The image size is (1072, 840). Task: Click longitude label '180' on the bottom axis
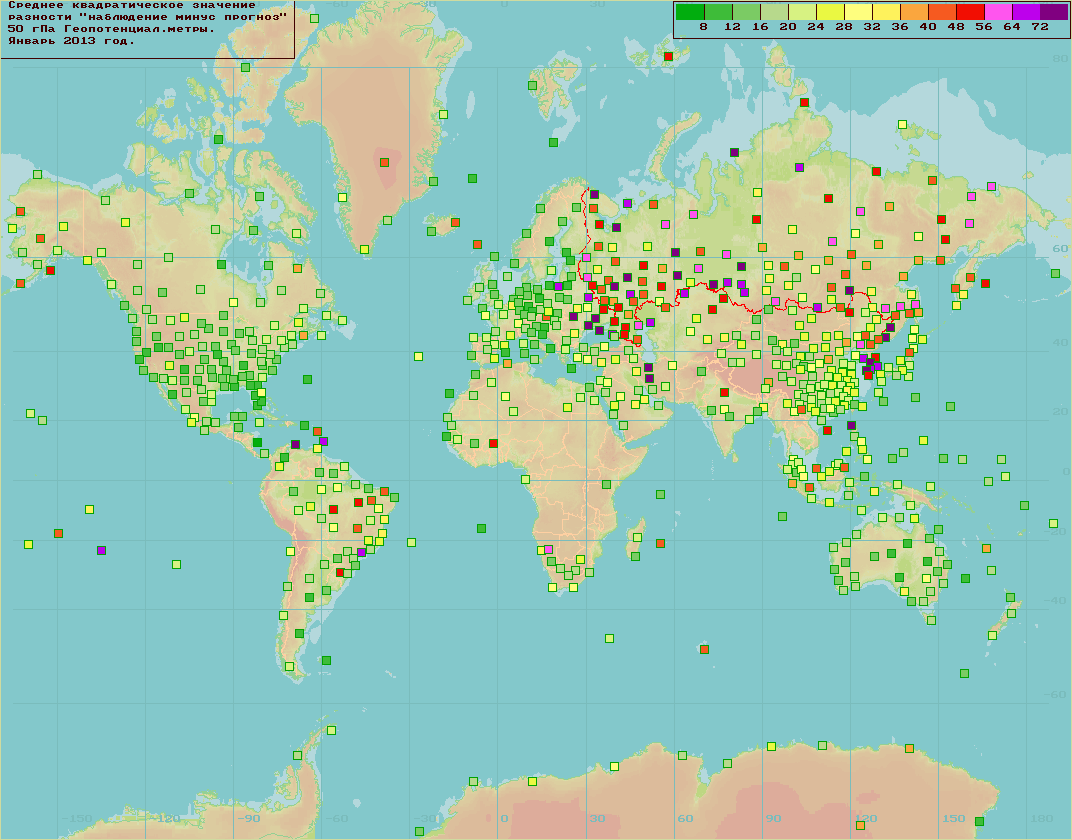(1042, 818)
